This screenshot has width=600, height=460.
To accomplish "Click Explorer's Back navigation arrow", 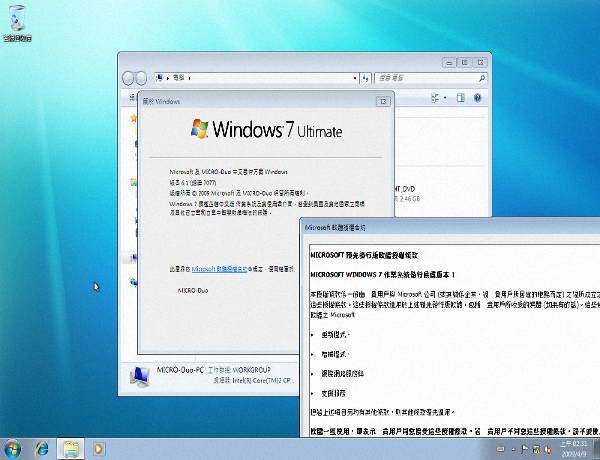I will (128, 77).
